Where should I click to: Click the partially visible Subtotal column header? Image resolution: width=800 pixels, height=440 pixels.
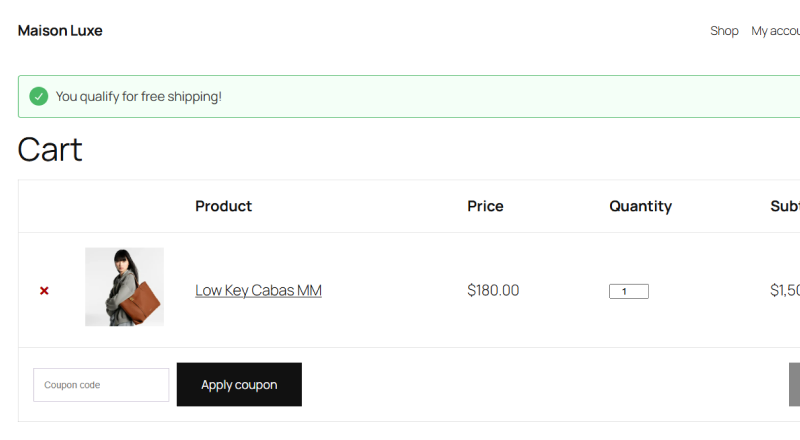(x=785, y=206)
